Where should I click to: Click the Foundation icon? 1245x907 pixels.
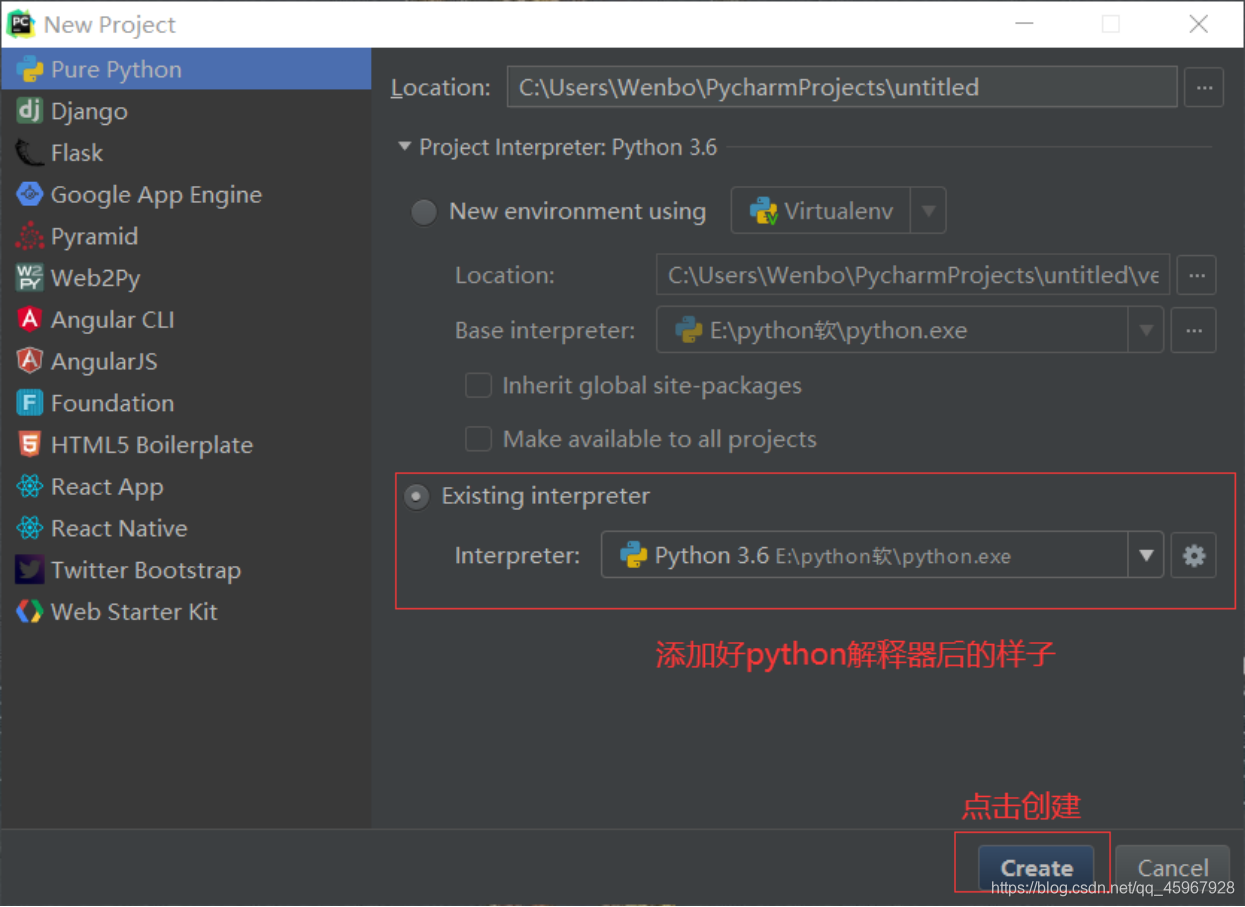pyautogui.click(x=30, y=403)
